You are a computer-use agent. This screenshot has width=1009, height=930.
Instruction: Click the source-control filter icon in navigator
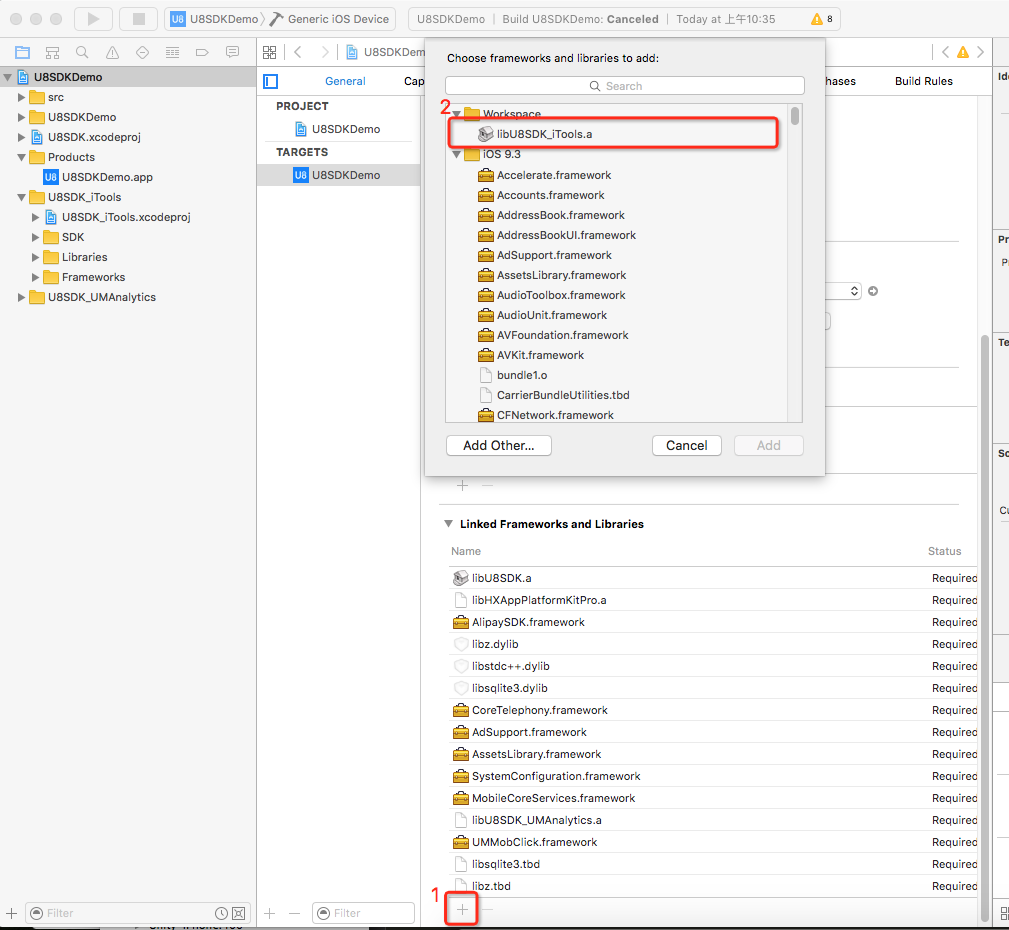pos(239,913)
